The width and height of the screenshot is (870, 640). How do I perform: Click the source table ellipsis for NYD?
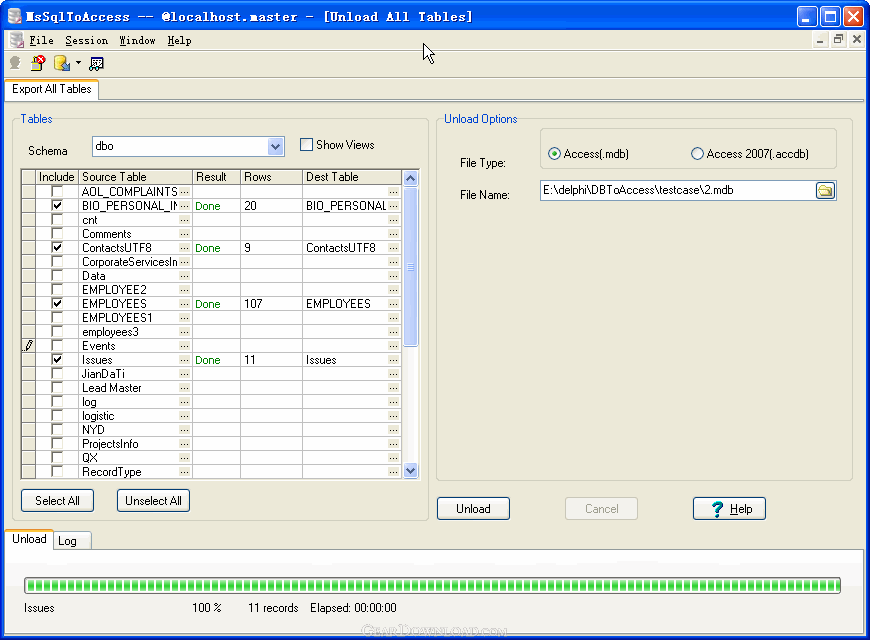click(185, 430)
